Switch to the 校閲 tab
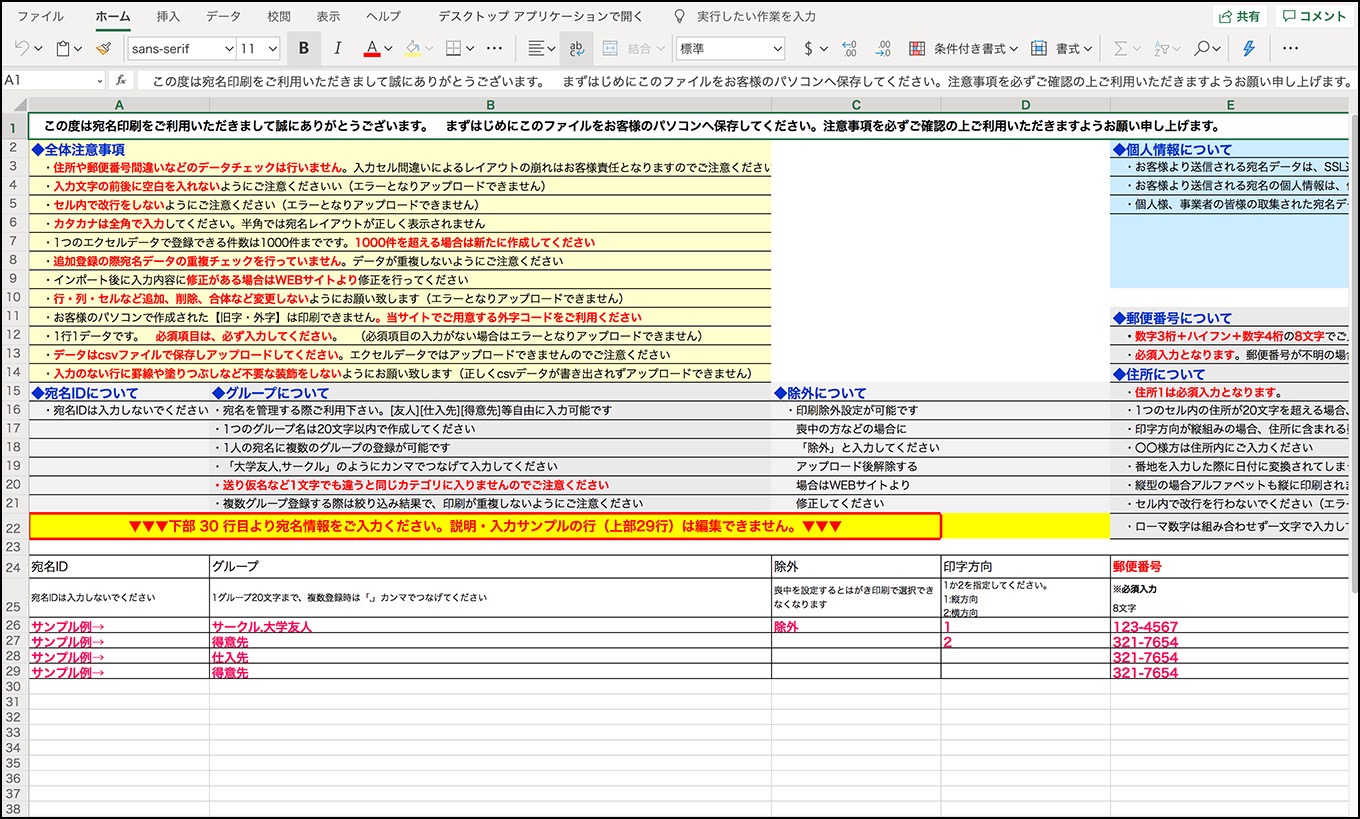This screenshot has height=819, width=1360. click(279, 16)
